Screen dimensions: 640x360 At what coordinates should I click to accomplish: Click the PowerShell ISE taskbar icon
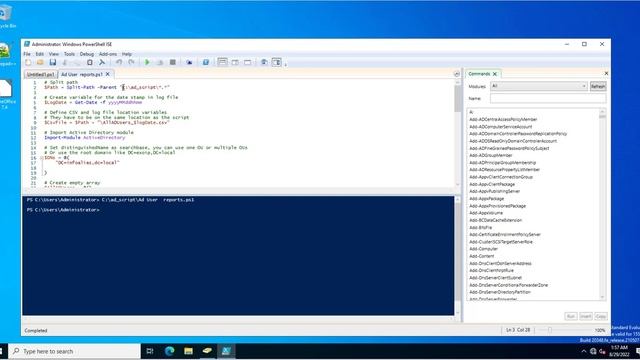[226, 351]
